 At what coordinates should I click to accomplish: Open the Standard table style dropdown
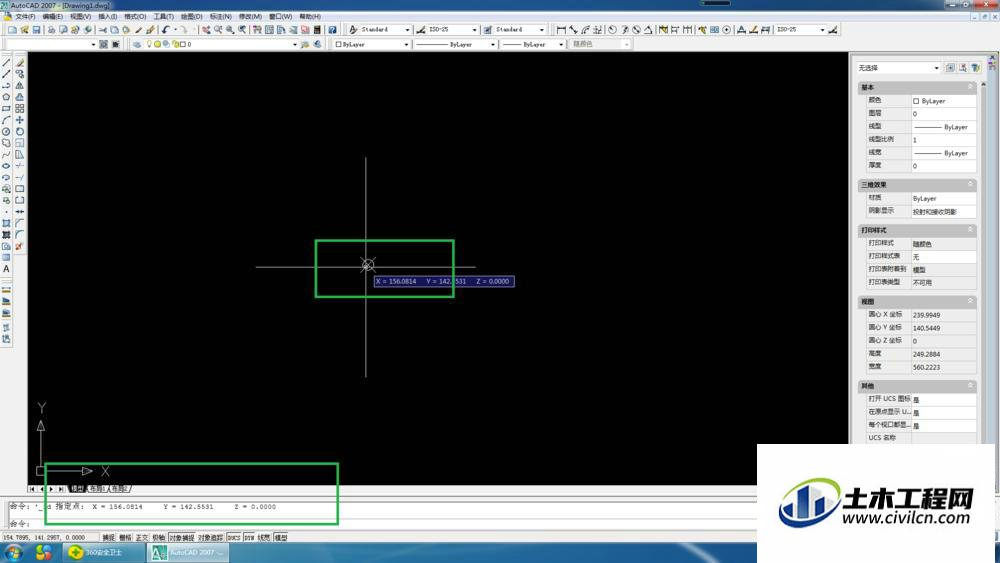click(541, 30)
